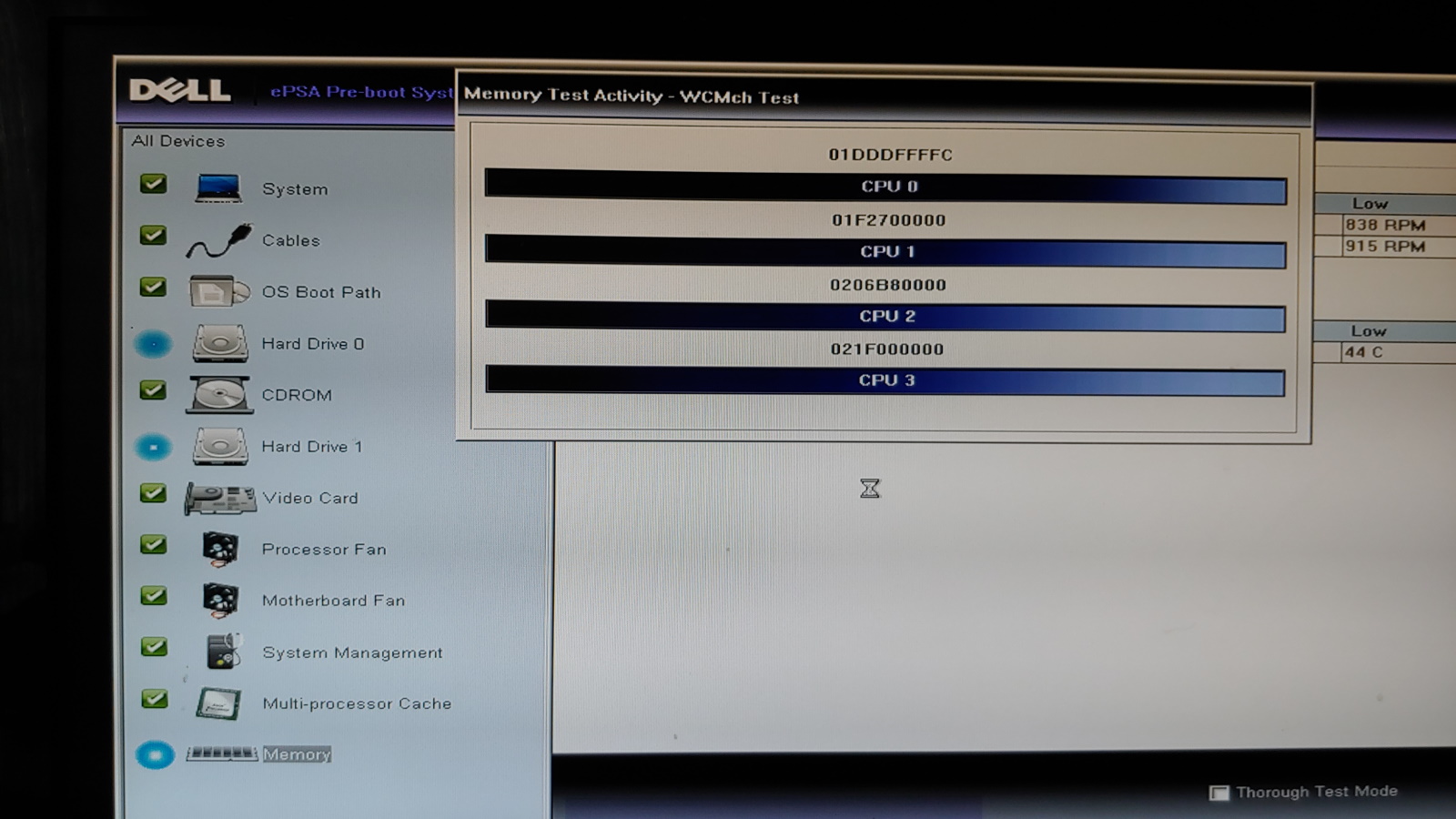Viewport: 1456px width, 819px height.
Task: Click the Memory Test Activity title bar
Action: pyautogui.click(x=884, y=96)
